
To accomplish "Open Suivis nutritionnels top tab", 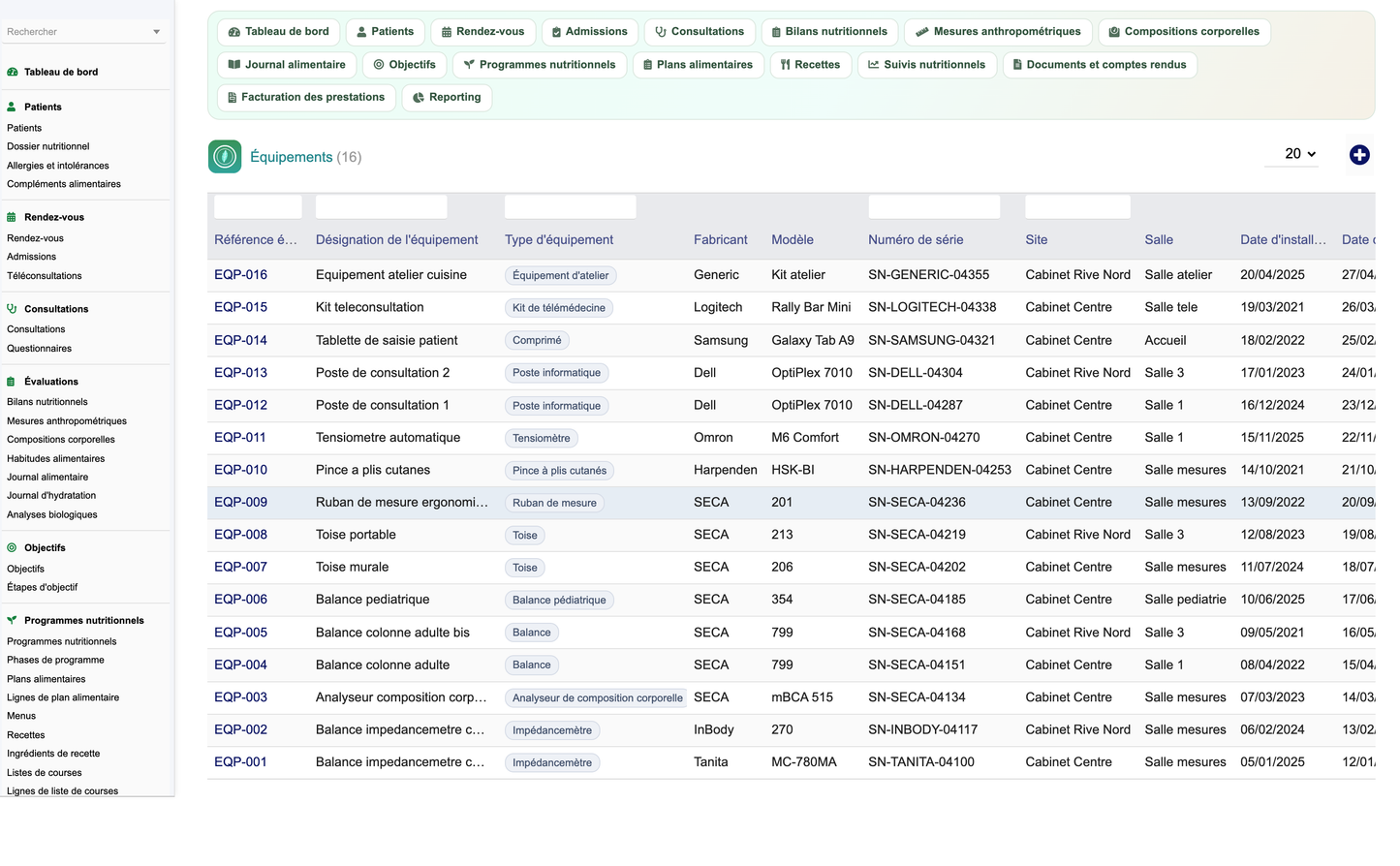I will [x=926, y=65].
